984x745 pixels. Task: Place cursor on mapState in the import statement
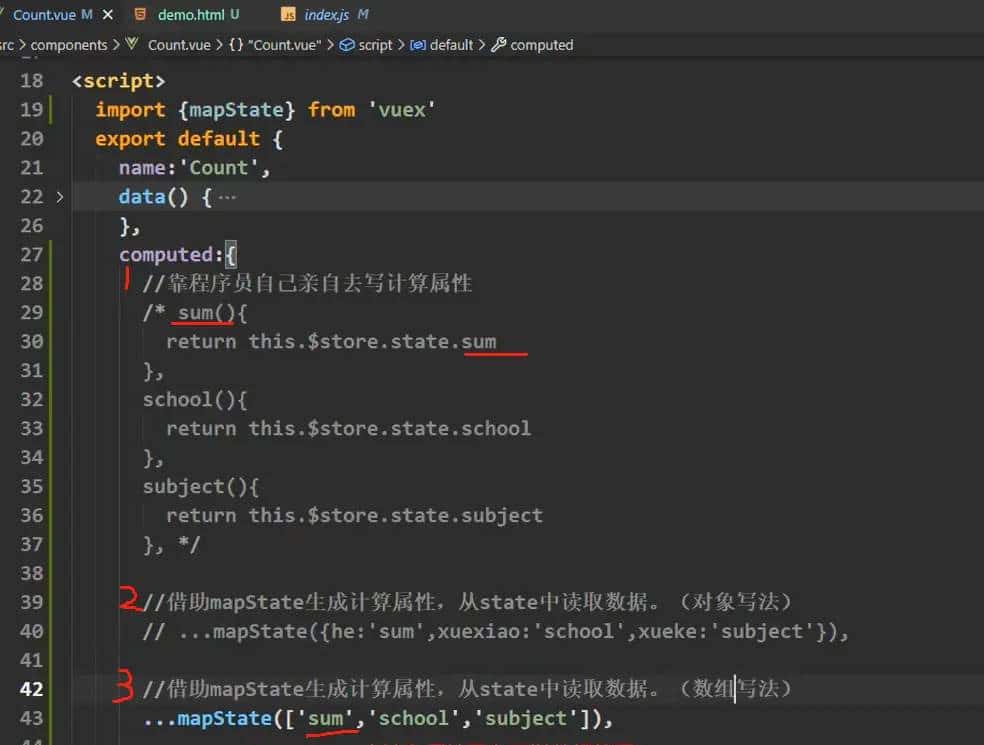tap(237, 110)
